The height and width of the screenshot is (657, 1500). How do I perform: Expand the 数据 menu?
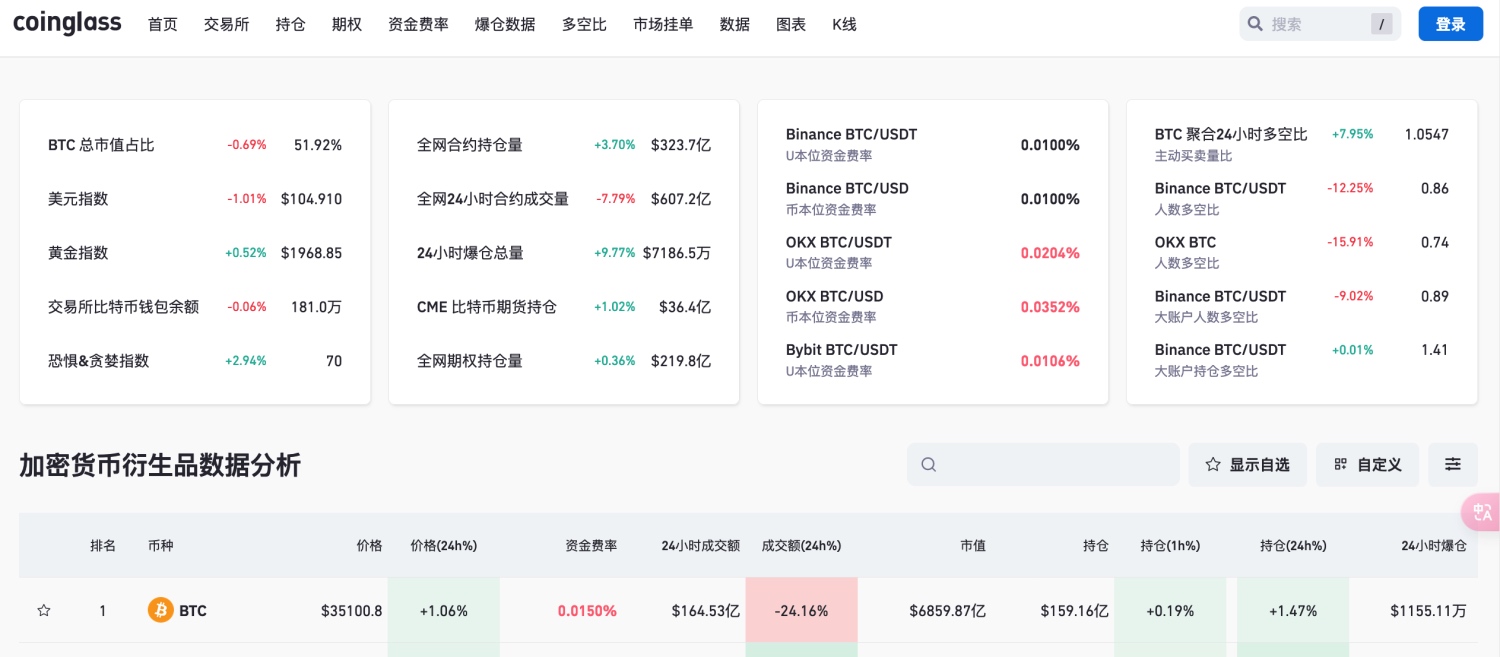pyautogui.click(x=734, y=24)
